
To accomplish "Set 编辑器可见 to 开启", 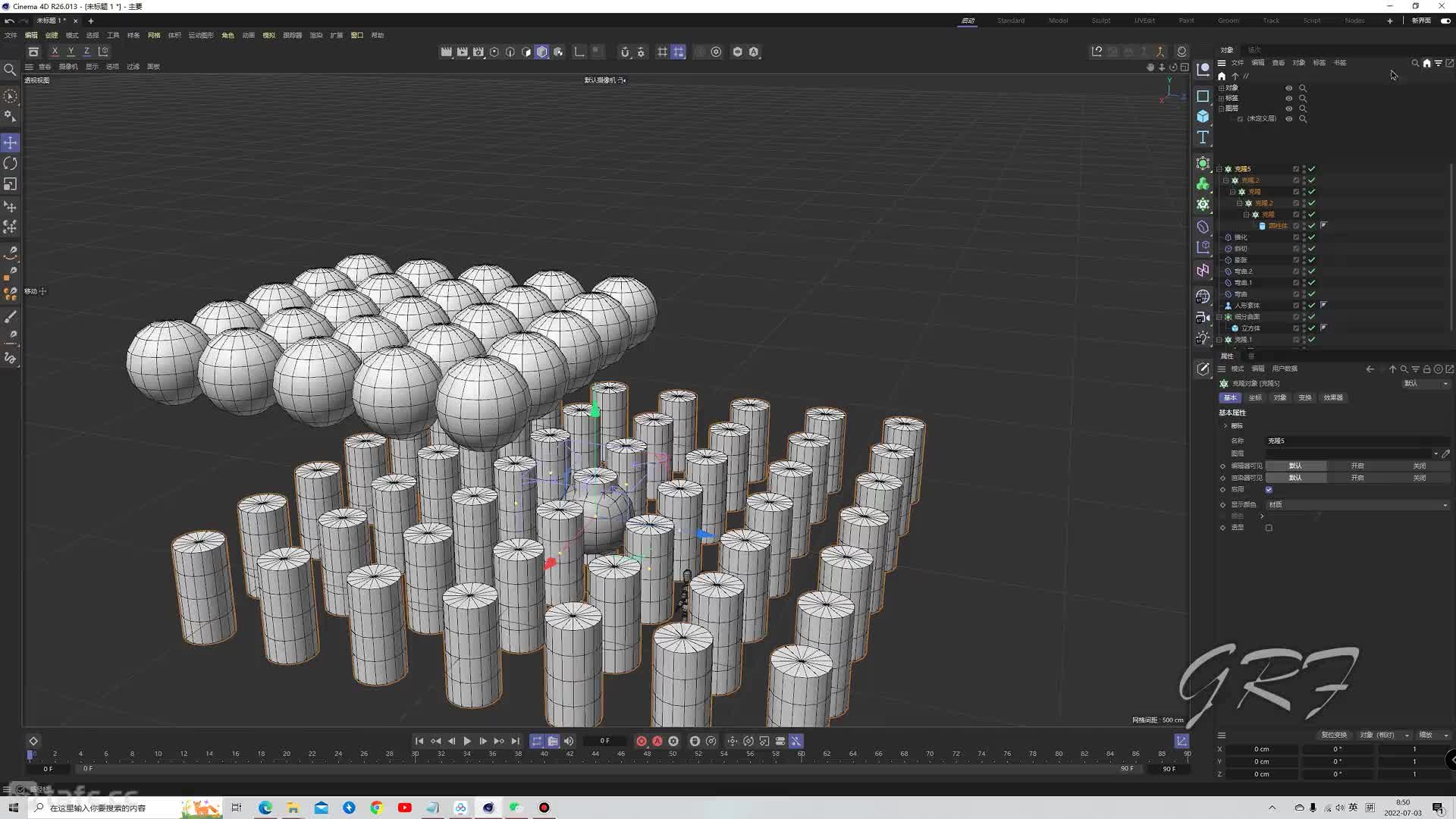I will tap(1357, 466).
